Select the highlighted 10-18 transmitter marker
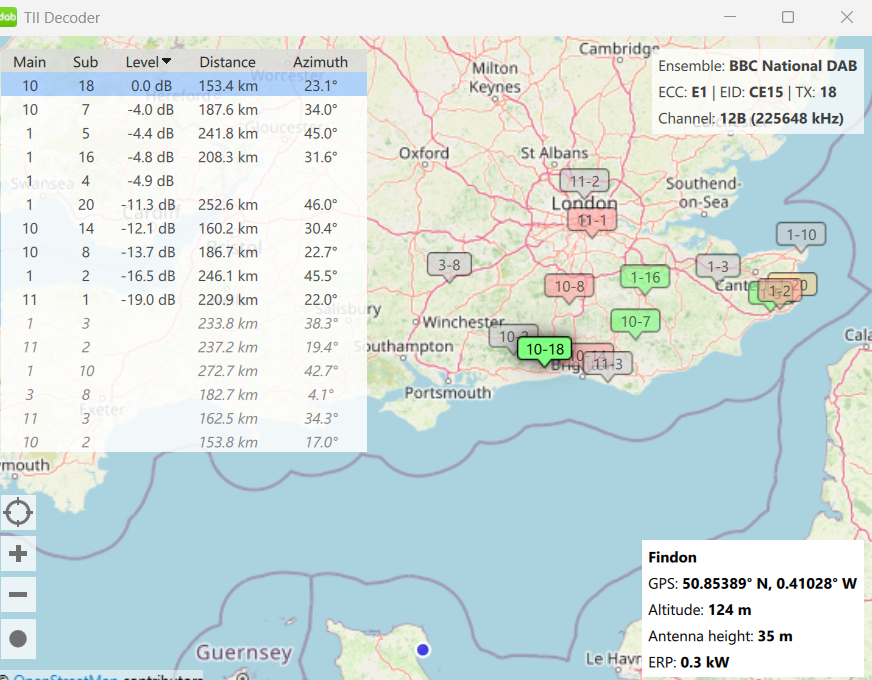872x680 pixels. pos(544,349)
